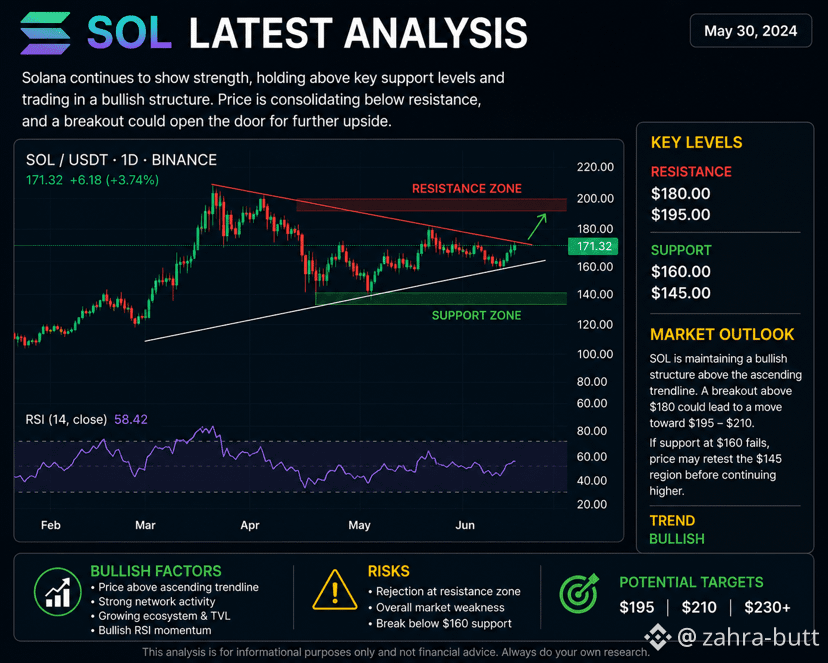Image resolution: width=828 pixels, height=663 pixels.
Task: Click the May 30, 2024 date badge
Action: (x=750, y=31)
